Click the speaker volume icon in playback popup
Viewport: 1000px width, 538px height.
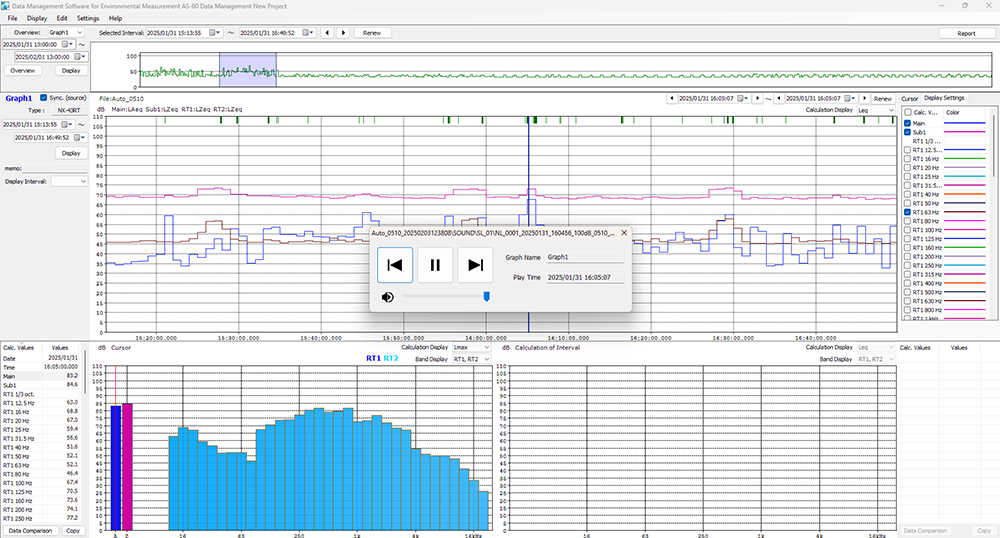click(388, 297)
